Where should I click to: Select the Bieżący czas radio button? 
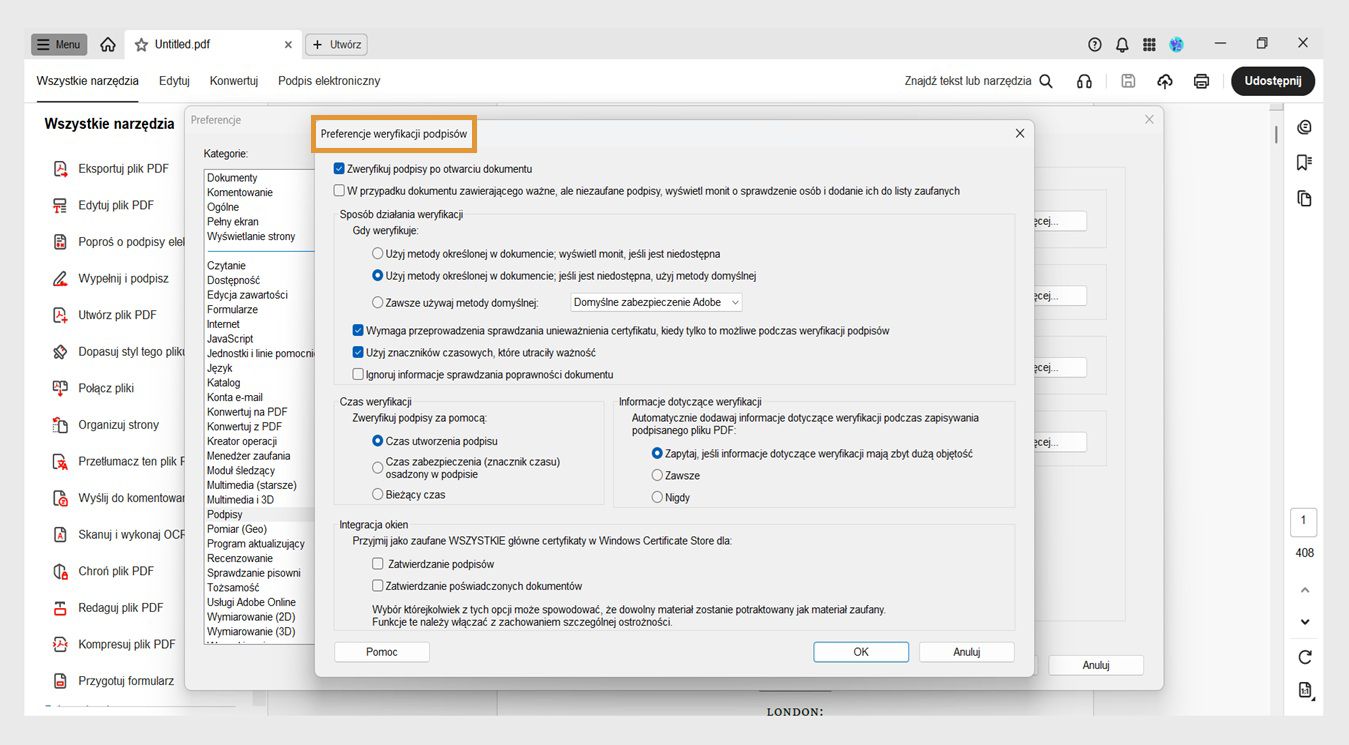[378, 494]
